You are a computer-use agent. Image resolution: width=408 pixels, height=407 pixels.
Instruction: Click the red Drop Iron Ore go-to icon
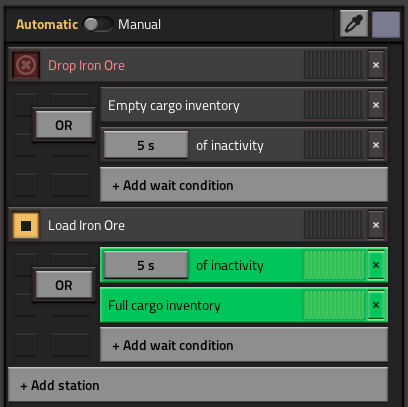pyautogui.click(x=26, y=65)
